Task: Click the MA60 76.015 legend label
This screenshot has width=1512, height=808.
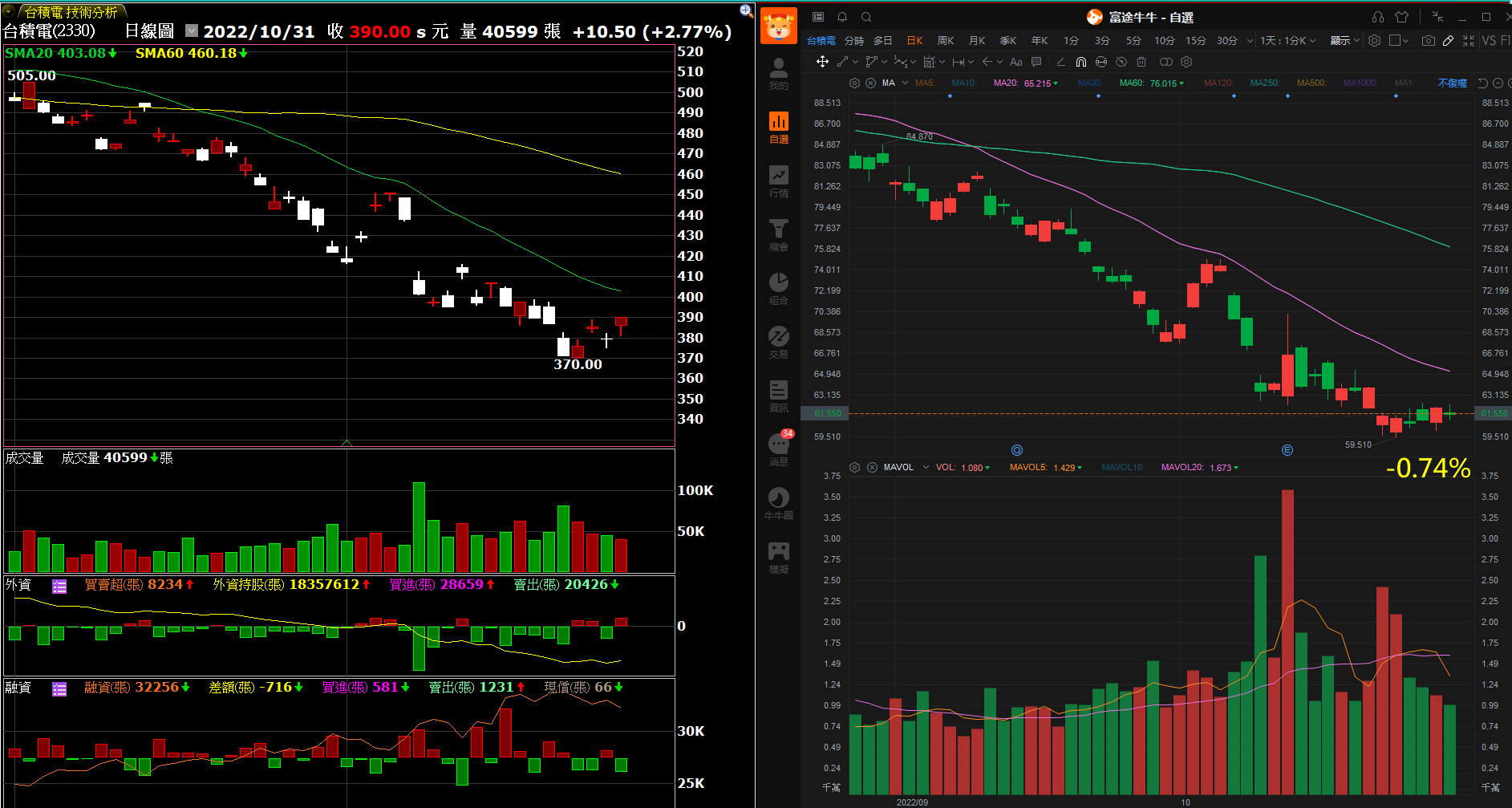Action: (x=1151, y=83)
